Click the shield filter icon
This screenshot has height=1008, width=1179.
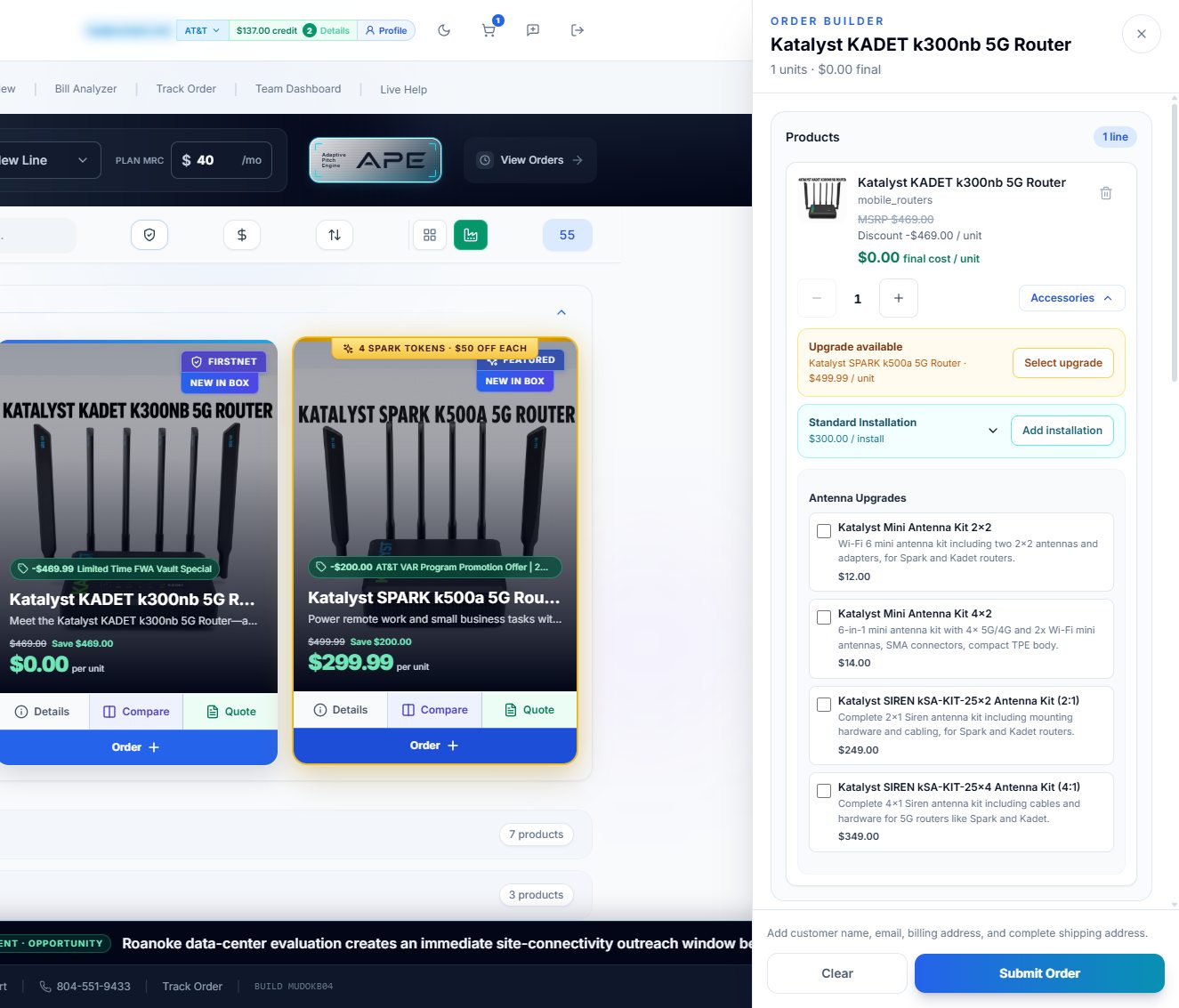149,235
